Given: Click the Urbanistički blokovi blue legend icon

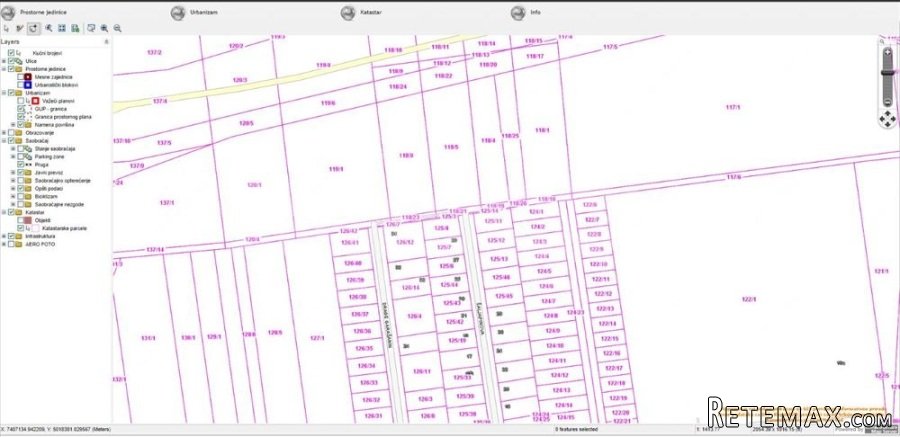Looking at the screenshot, I should point(28,84).
